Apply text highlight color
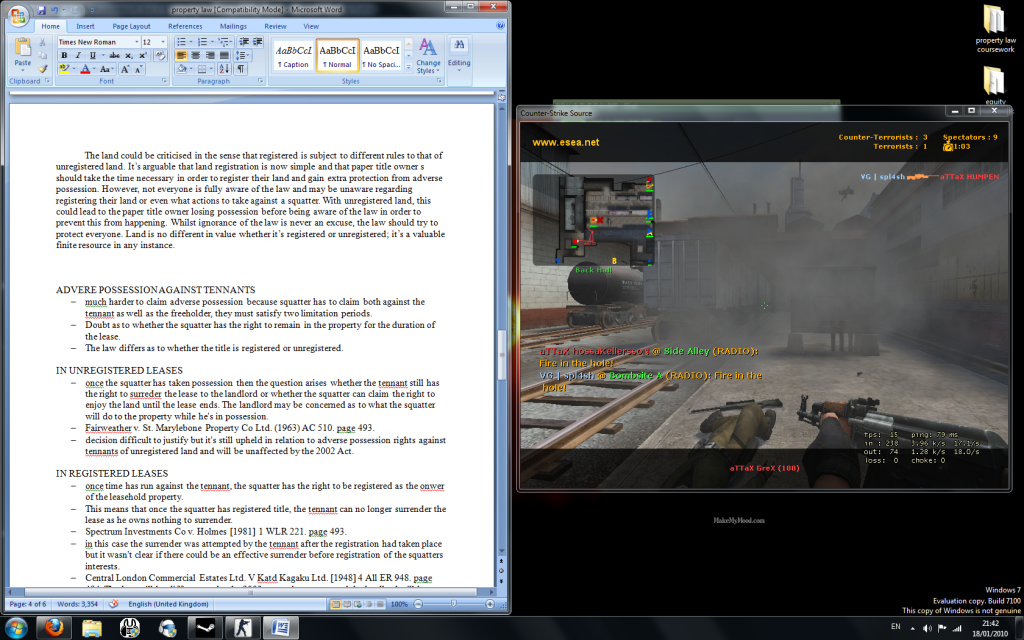Screen dimensions: 1024x640 [x=64, y=69]
